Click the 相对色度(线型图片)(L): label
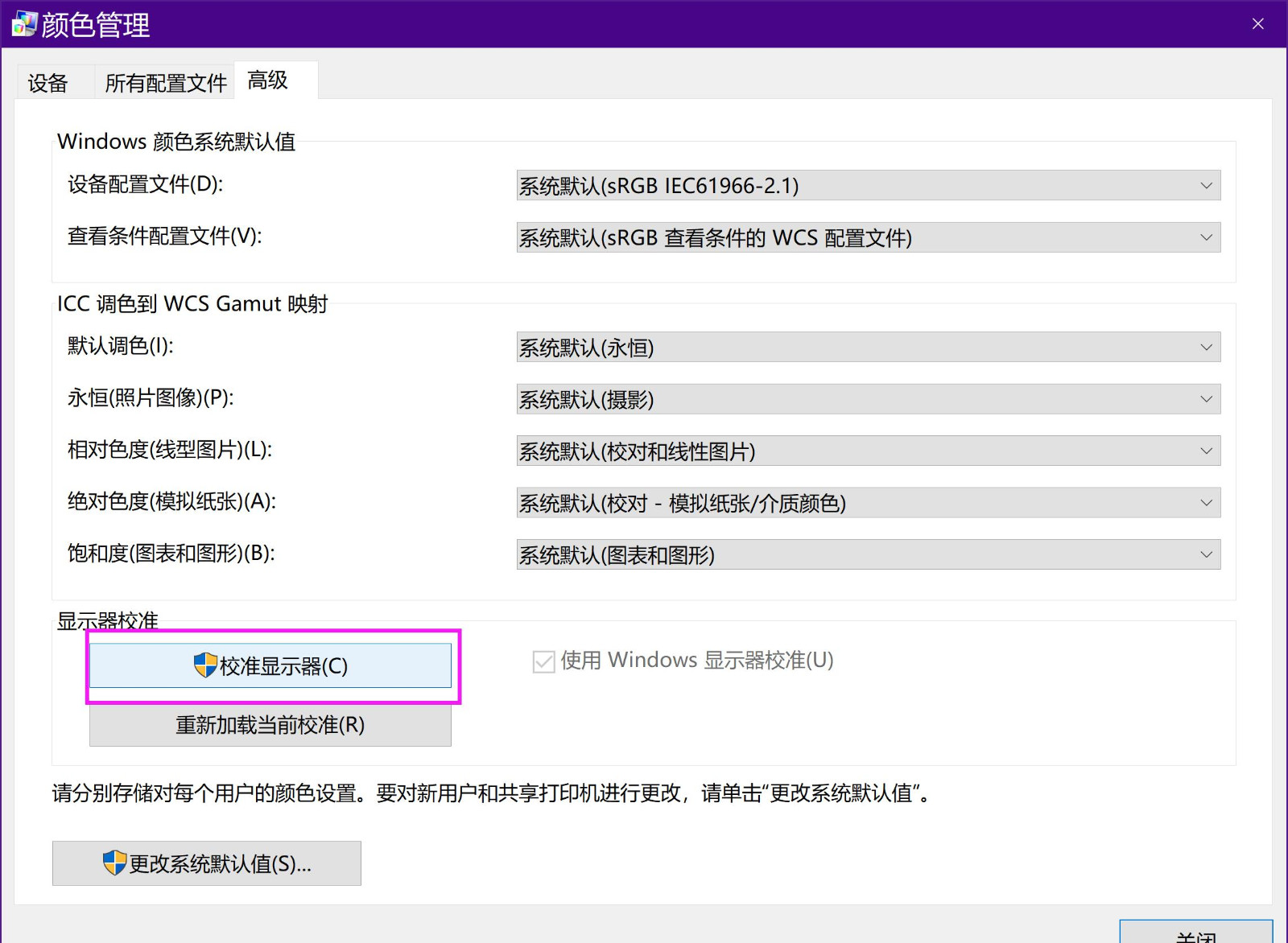The image size is (1288, 943). pyautogui.click(x=170, y=450)
